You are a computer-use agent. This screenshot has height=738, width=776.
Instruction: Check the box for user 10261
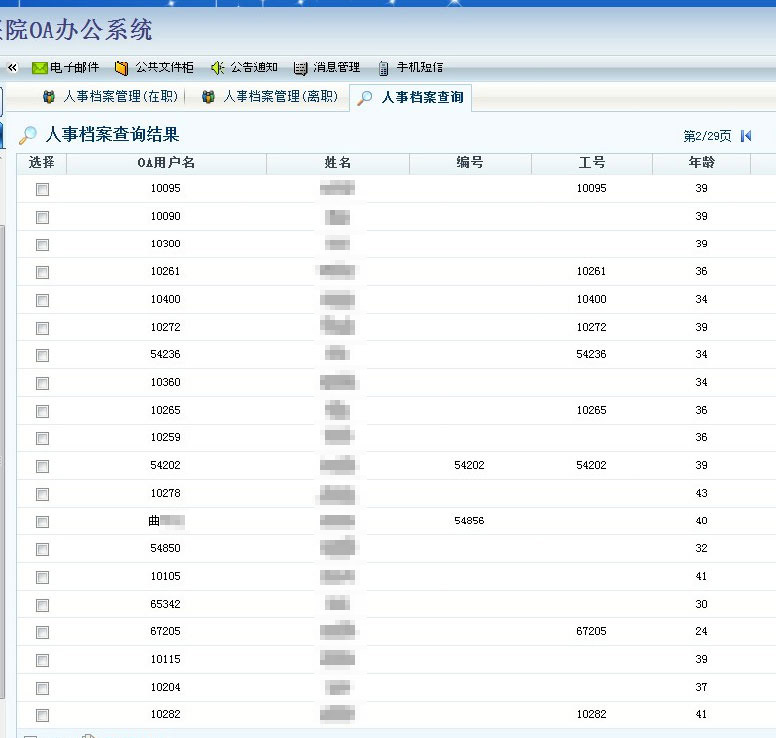(43, 272)
